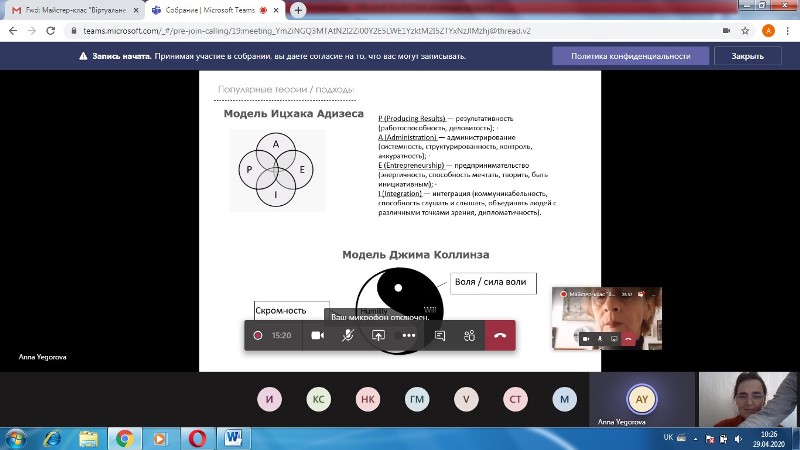Click the Воля / сила воли label
The width and height of the screenshot is (800, 450).
pyautogui.click(x=493, y=283)
